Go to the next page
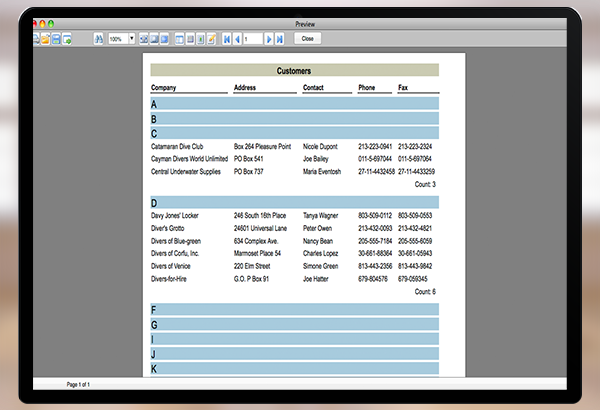Image resolution: width=600 pixels, height=410 pixels. click(x=269, y=38)
